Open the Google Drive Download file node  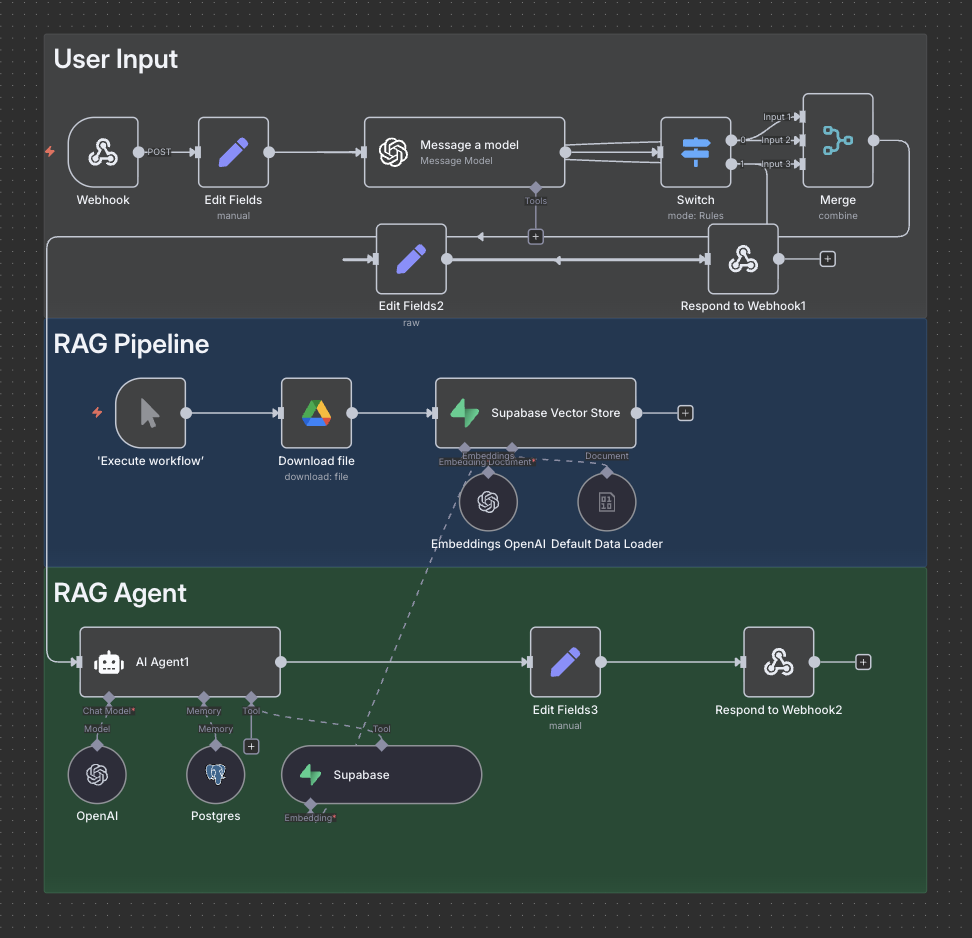click(x=316, y=413)
